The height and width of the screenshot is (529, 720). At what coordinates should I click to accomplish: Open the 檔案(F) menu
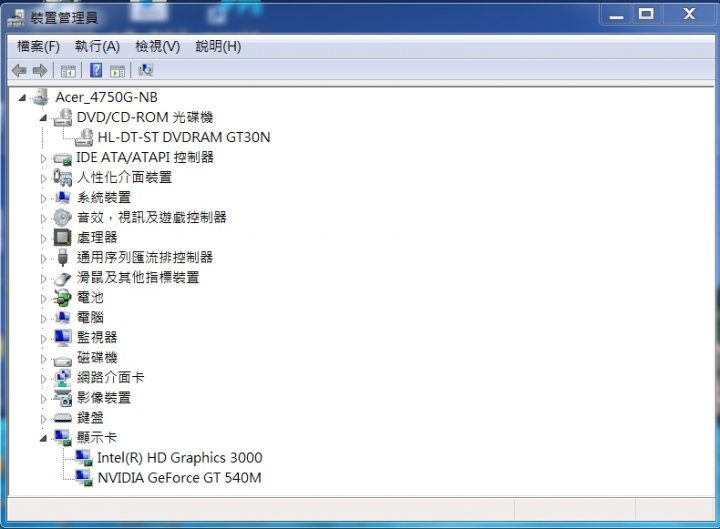38,46
